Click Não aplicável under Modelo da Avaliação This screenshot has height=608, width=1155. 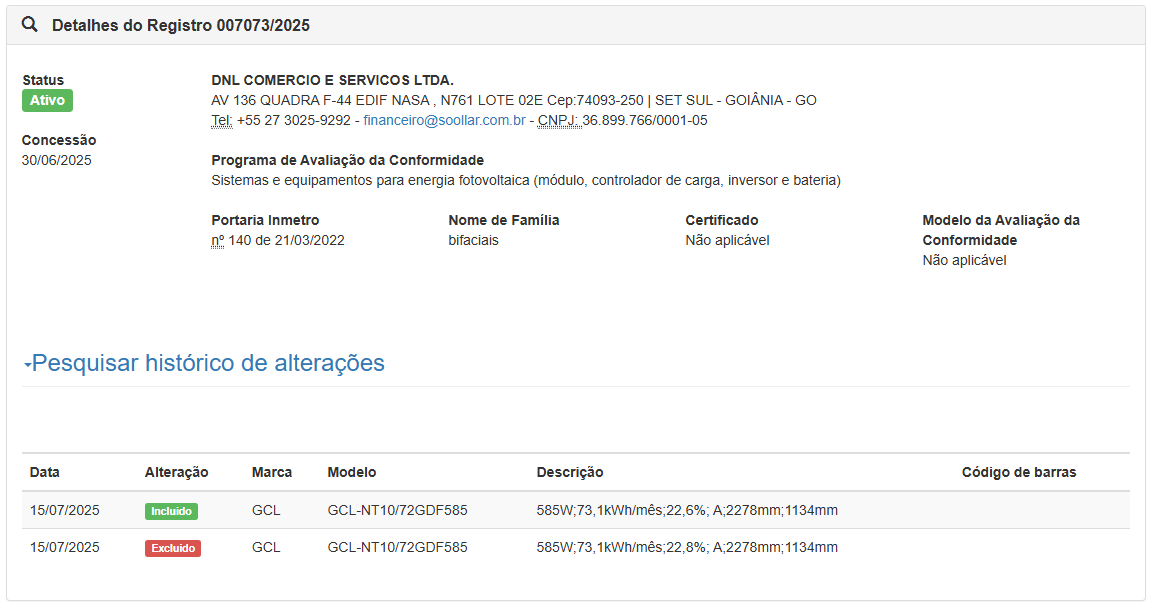point(964,260)
